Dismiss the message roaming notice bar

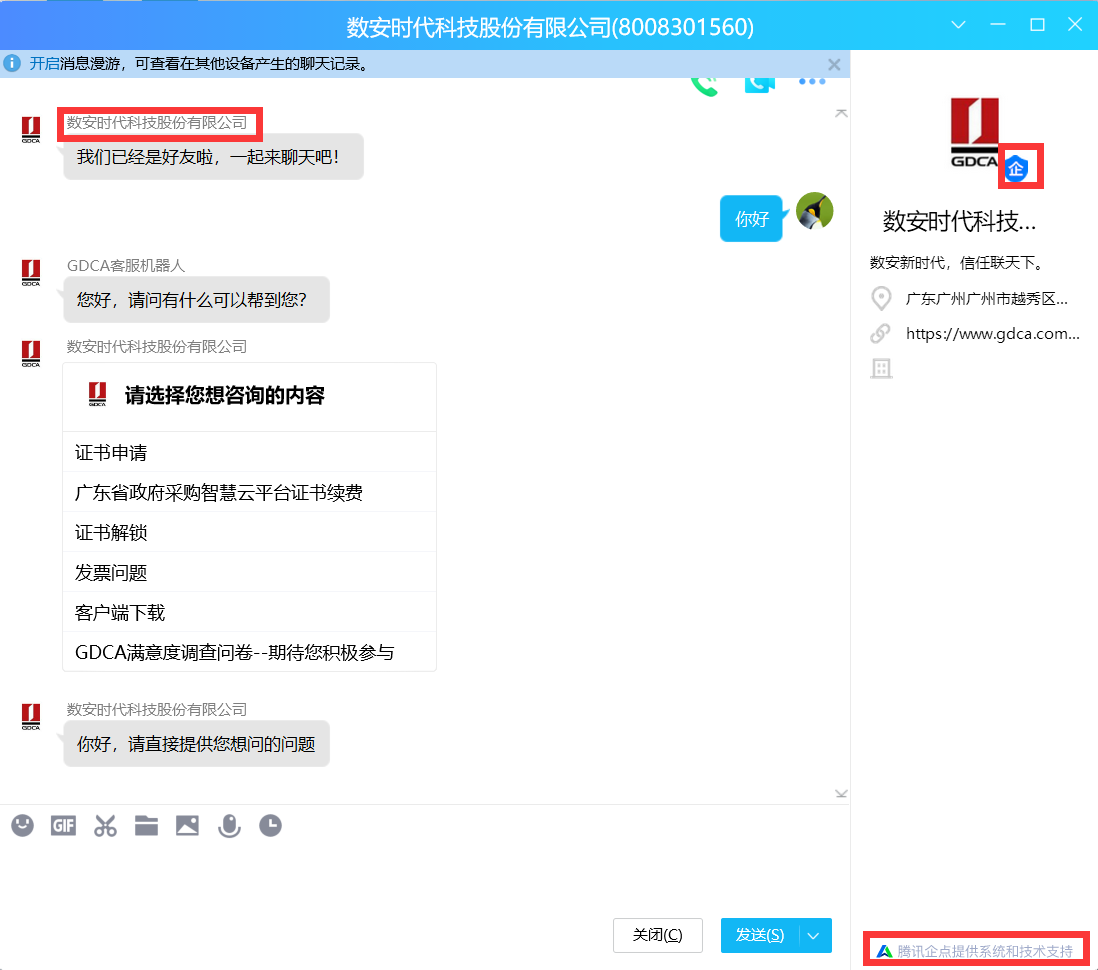pyautogui.click(x=834, y=64)
